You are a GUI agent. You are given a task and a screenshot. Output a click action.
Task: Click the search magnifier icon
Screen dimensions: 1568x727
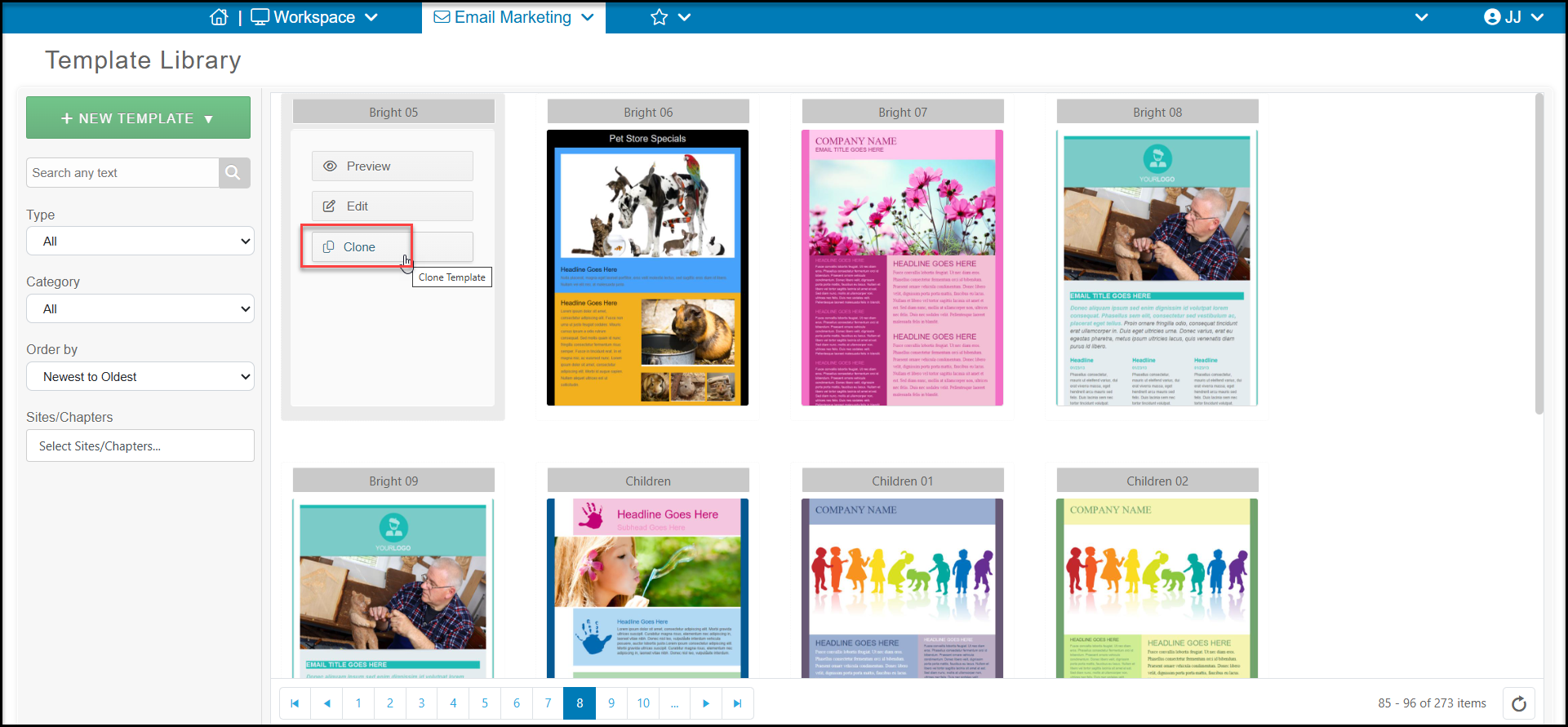coord(233,173)
